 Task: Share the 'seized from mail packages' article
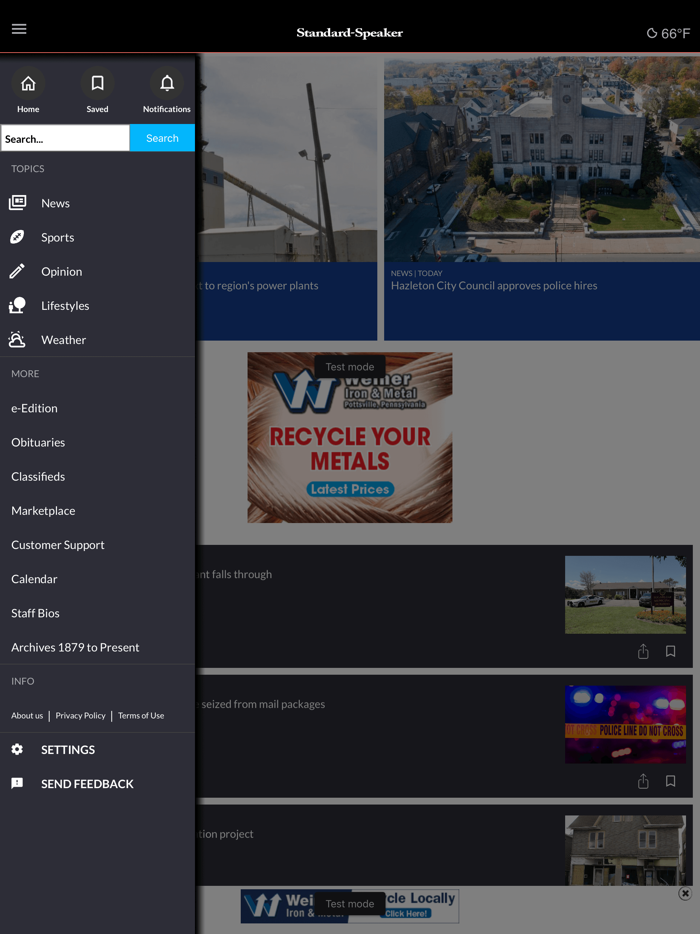tap(643, 781)
